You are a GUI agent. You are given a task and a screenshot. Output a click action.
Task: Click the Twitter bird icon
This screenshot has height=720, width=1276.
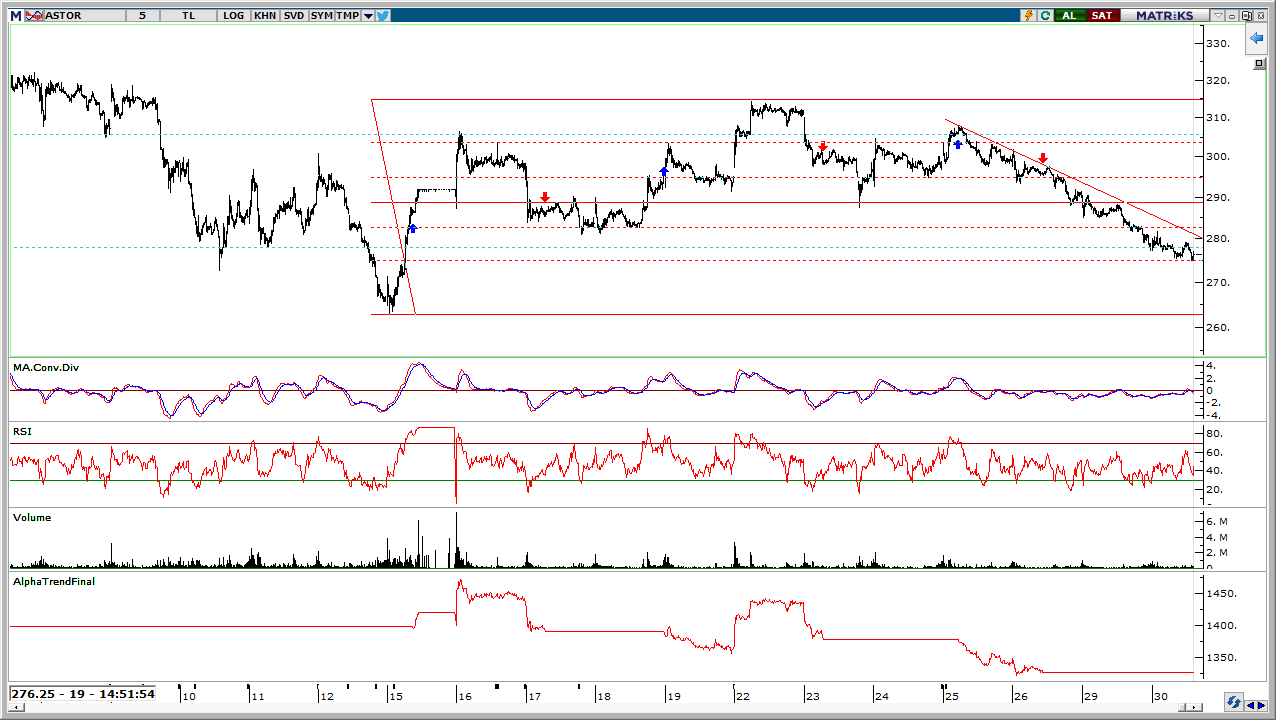[x=382, y=15]
